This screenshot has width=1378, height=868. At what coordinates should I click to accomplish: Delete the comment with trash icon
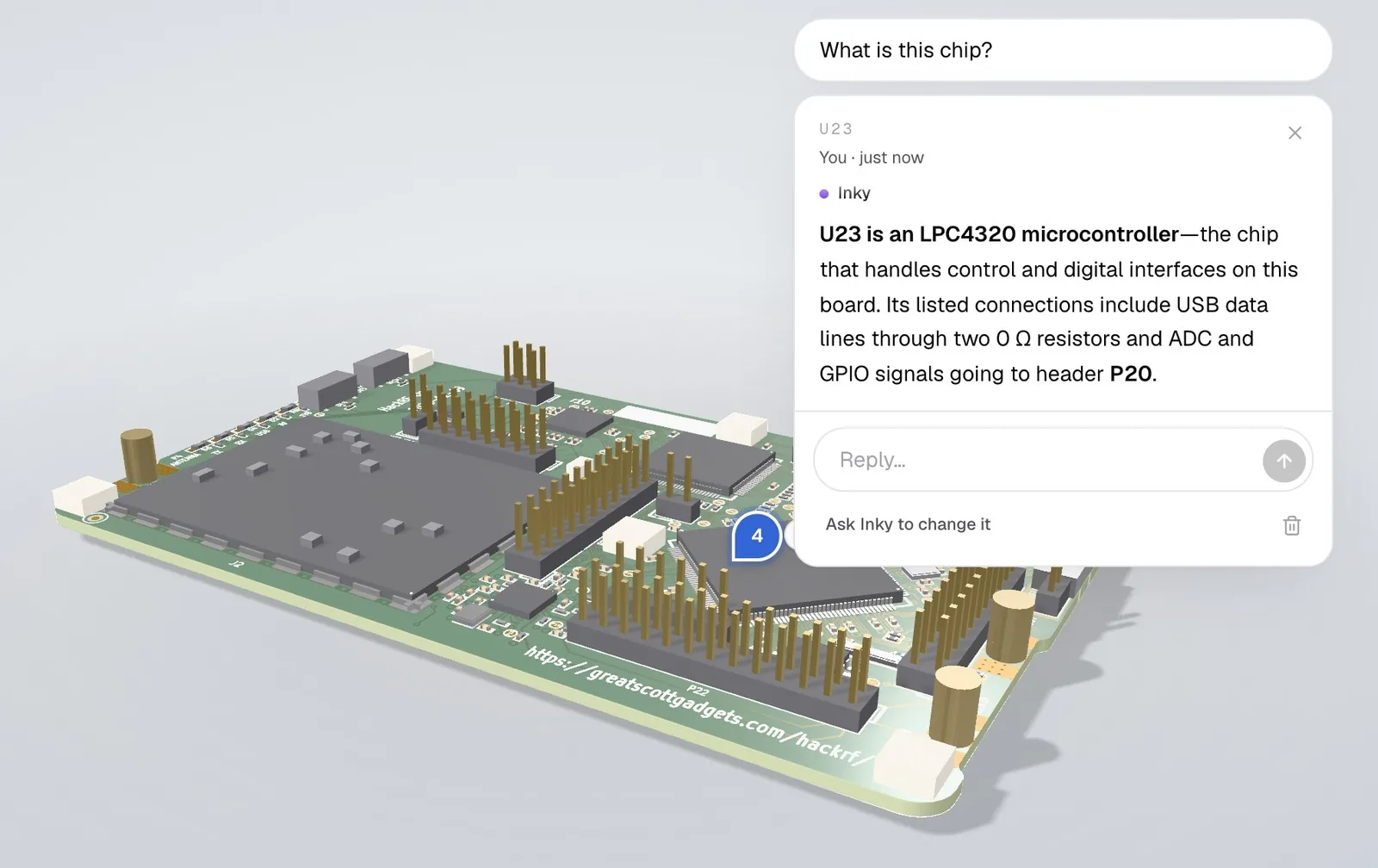coord(1291,525)
